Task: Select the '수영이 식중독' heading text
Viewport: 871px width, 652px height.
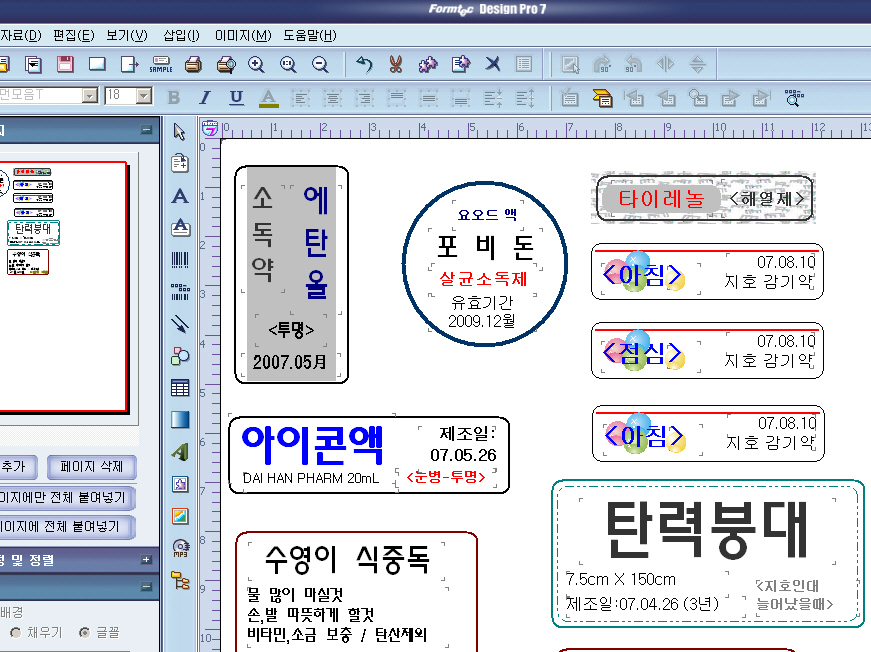Action: click(347, 559)
